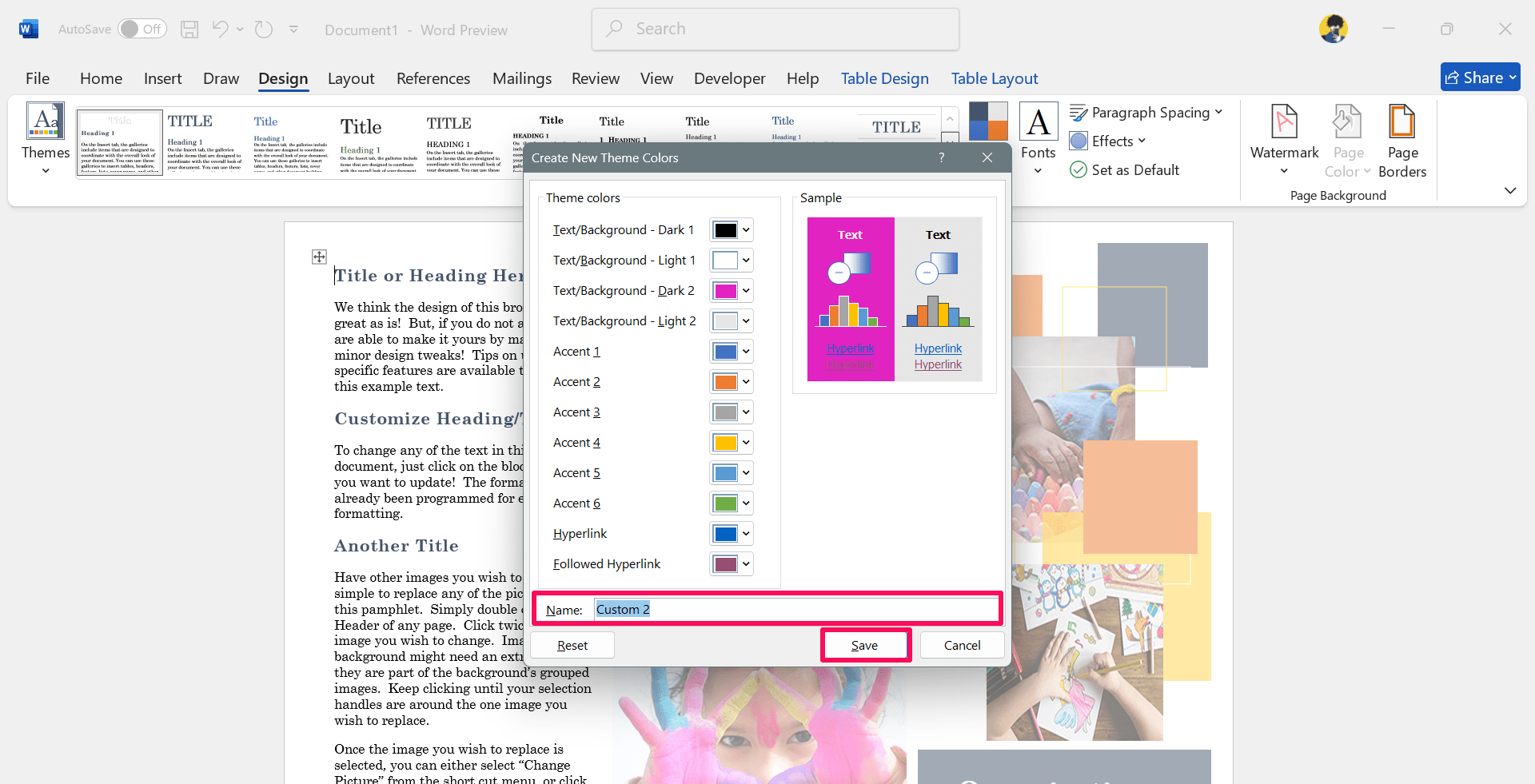This screenshot has height=784, width=1535.
Task: Open the Accent 5 color picker
Action: click(x=732, y=473)
